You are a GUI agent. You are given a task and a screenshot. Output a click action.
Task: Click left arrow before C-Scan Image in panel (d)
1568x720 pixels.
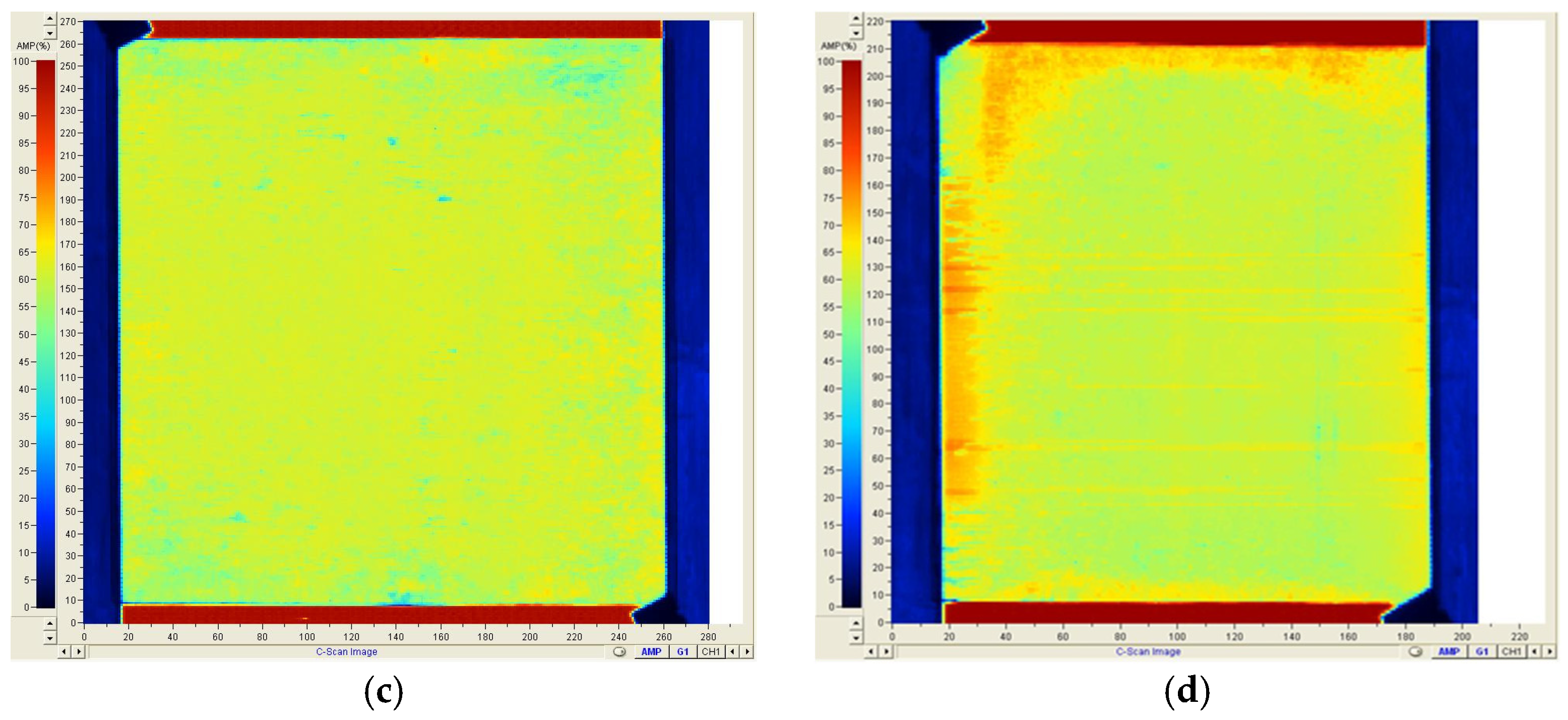(x=871, y=652)
